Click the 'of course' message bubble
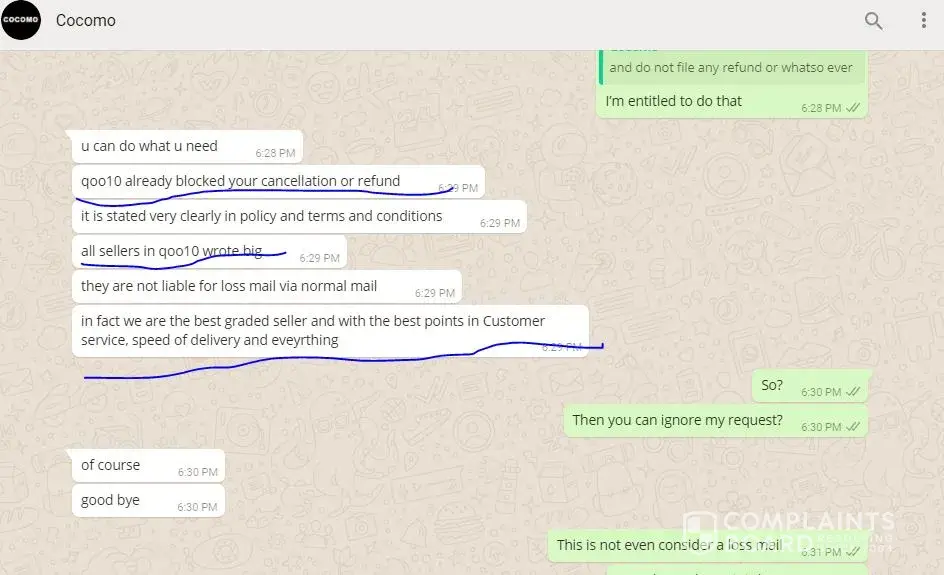 (x=148, y=465)
